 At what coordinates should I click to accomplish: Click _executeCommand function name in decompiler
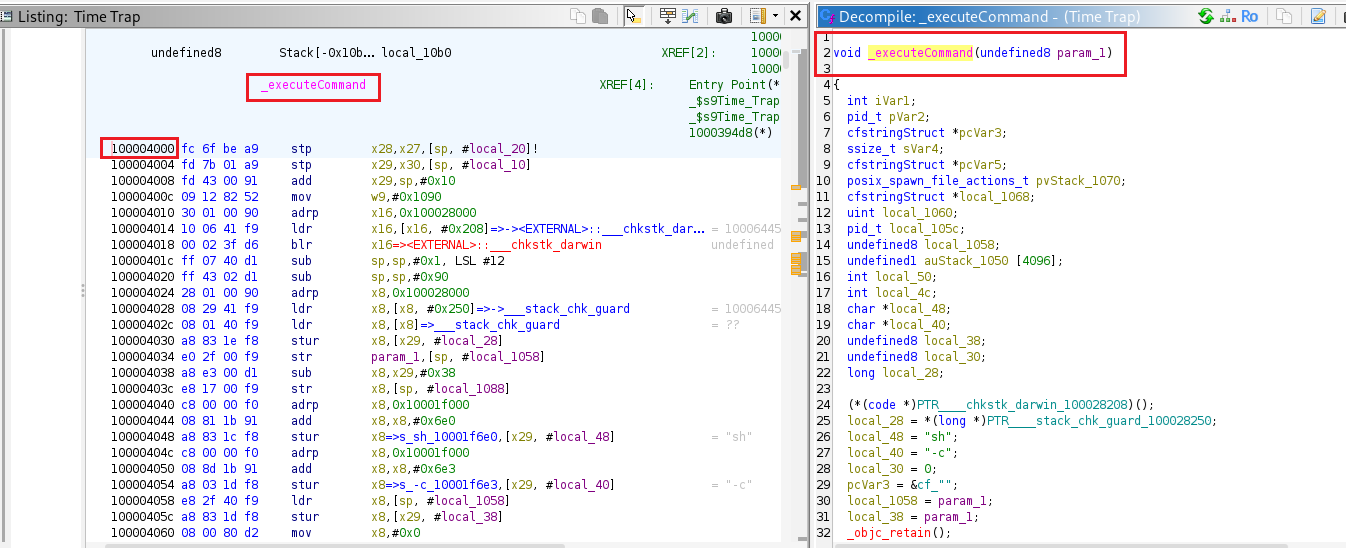[920, 52]
